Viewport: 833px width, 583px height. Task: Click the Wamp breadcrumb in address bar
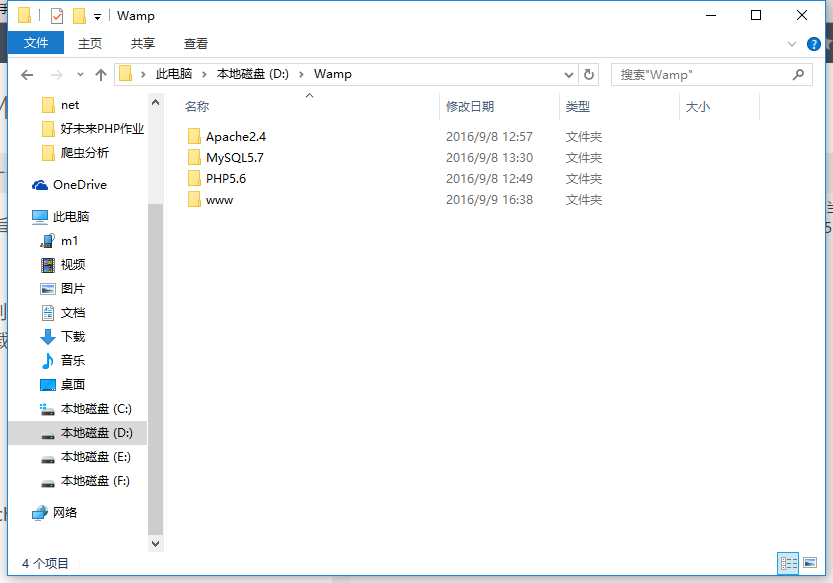333,74
